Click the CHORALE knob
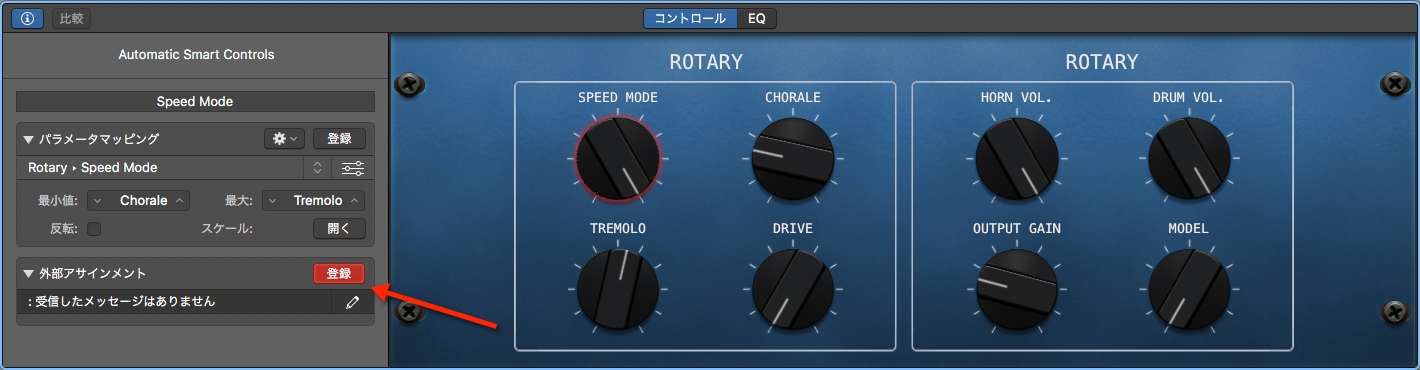1420x370 pixels. [x=793, y=158]
